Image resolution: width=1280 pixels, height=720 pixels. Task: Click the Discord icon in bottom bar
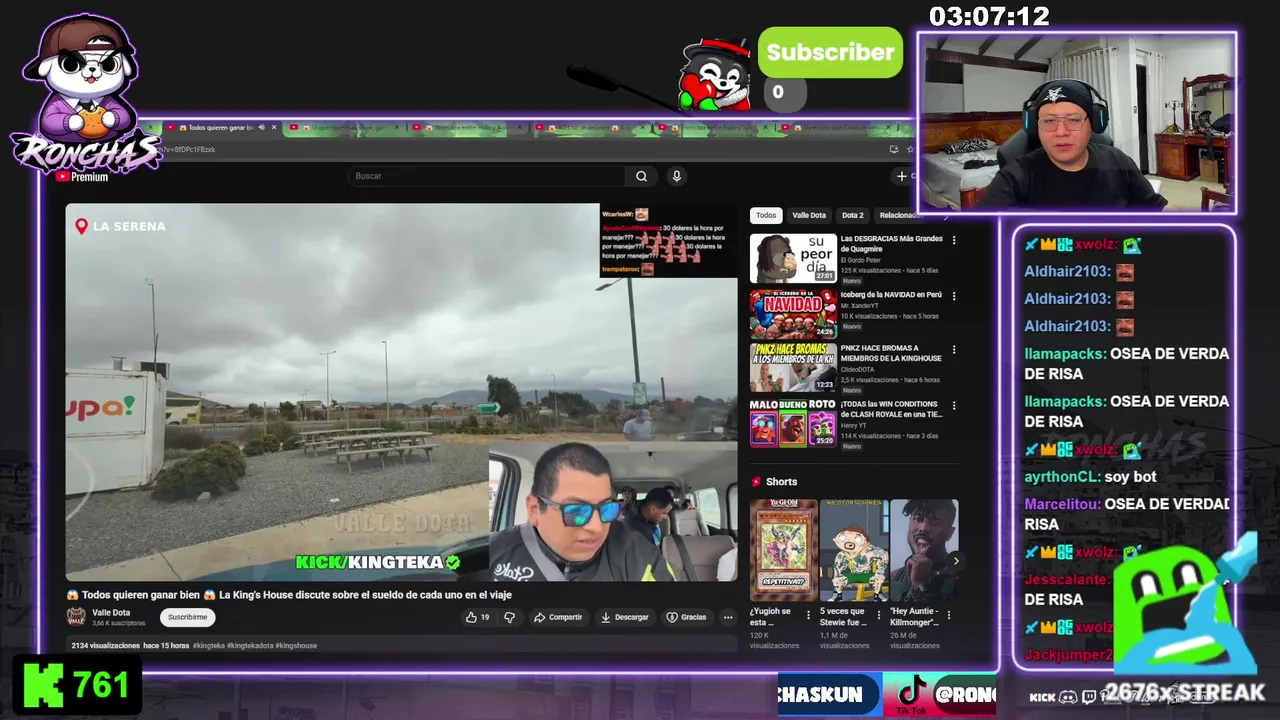1068,697
